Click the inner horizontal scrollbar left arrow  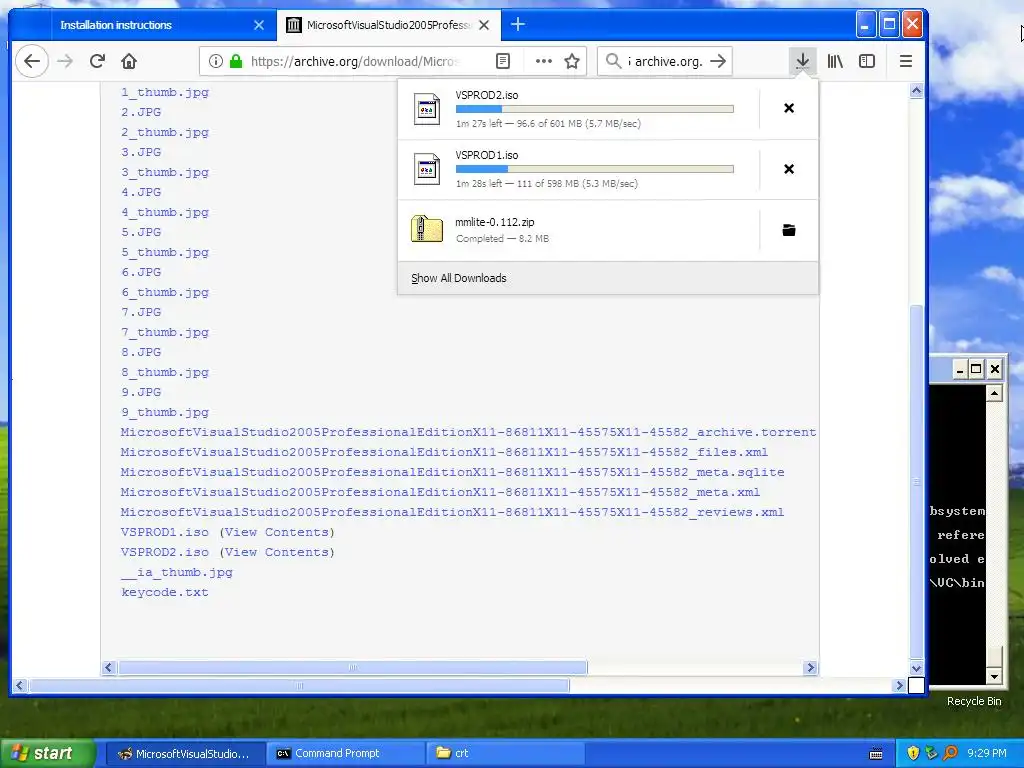click(109, 667)
